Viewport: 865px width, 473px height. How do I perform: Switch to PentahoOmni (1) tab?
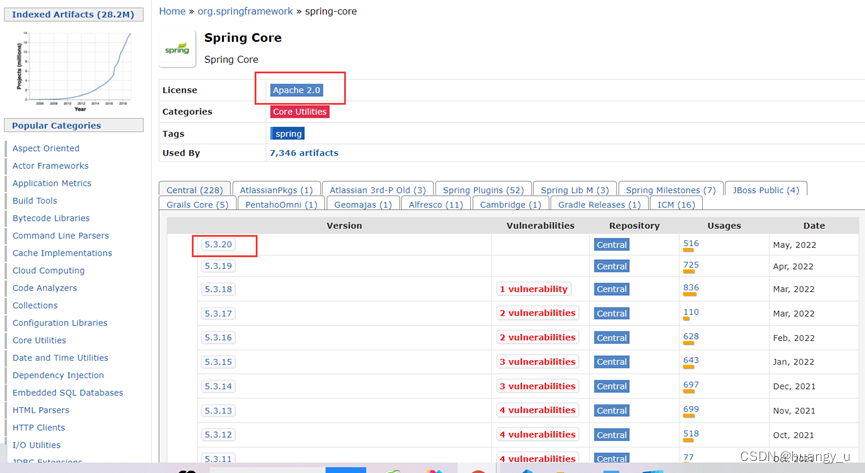(281, 204)
